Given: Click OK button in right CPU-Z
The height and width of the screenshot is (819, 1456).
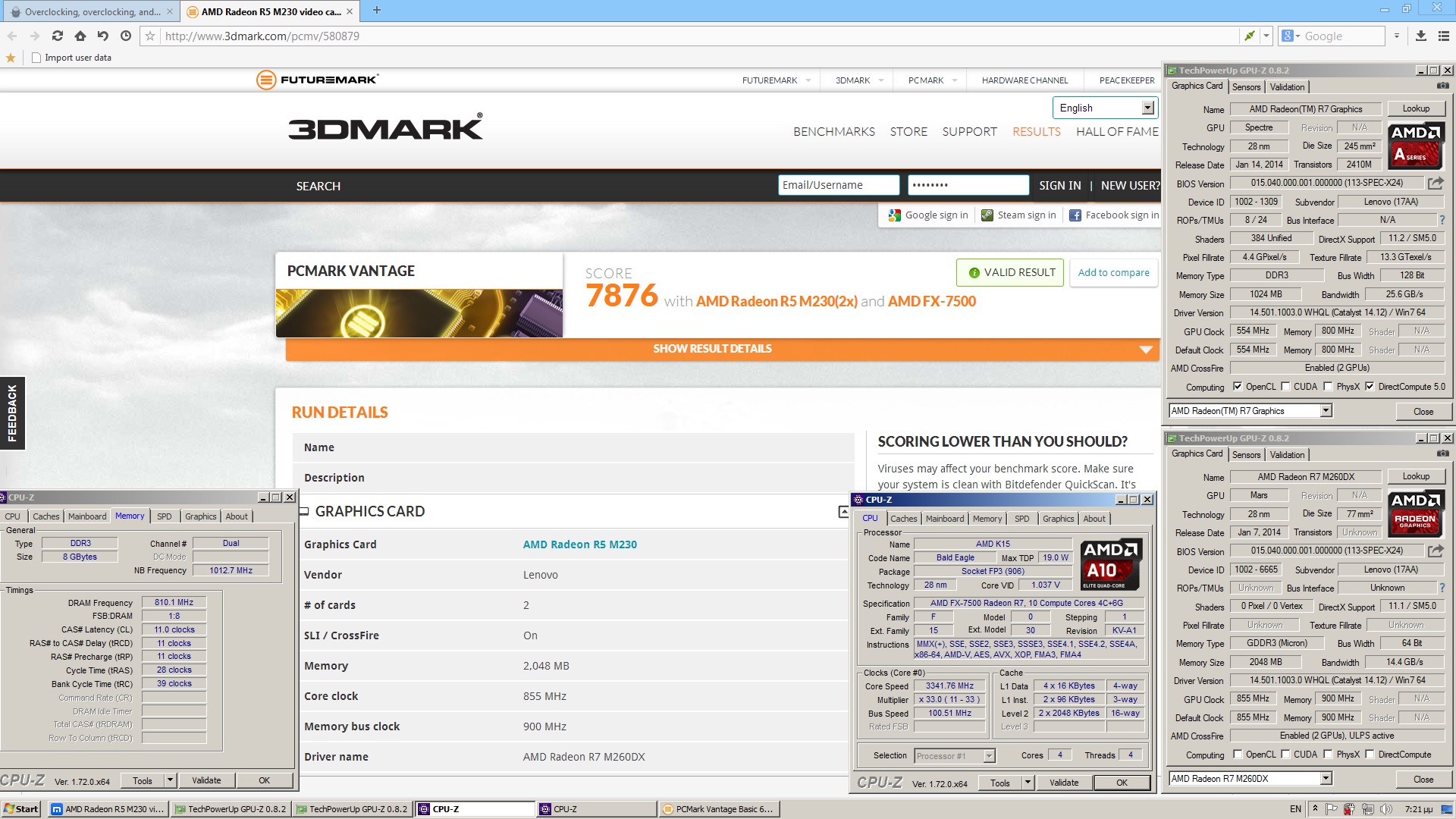Looking at the screenshot, I should click(1122, 782).
